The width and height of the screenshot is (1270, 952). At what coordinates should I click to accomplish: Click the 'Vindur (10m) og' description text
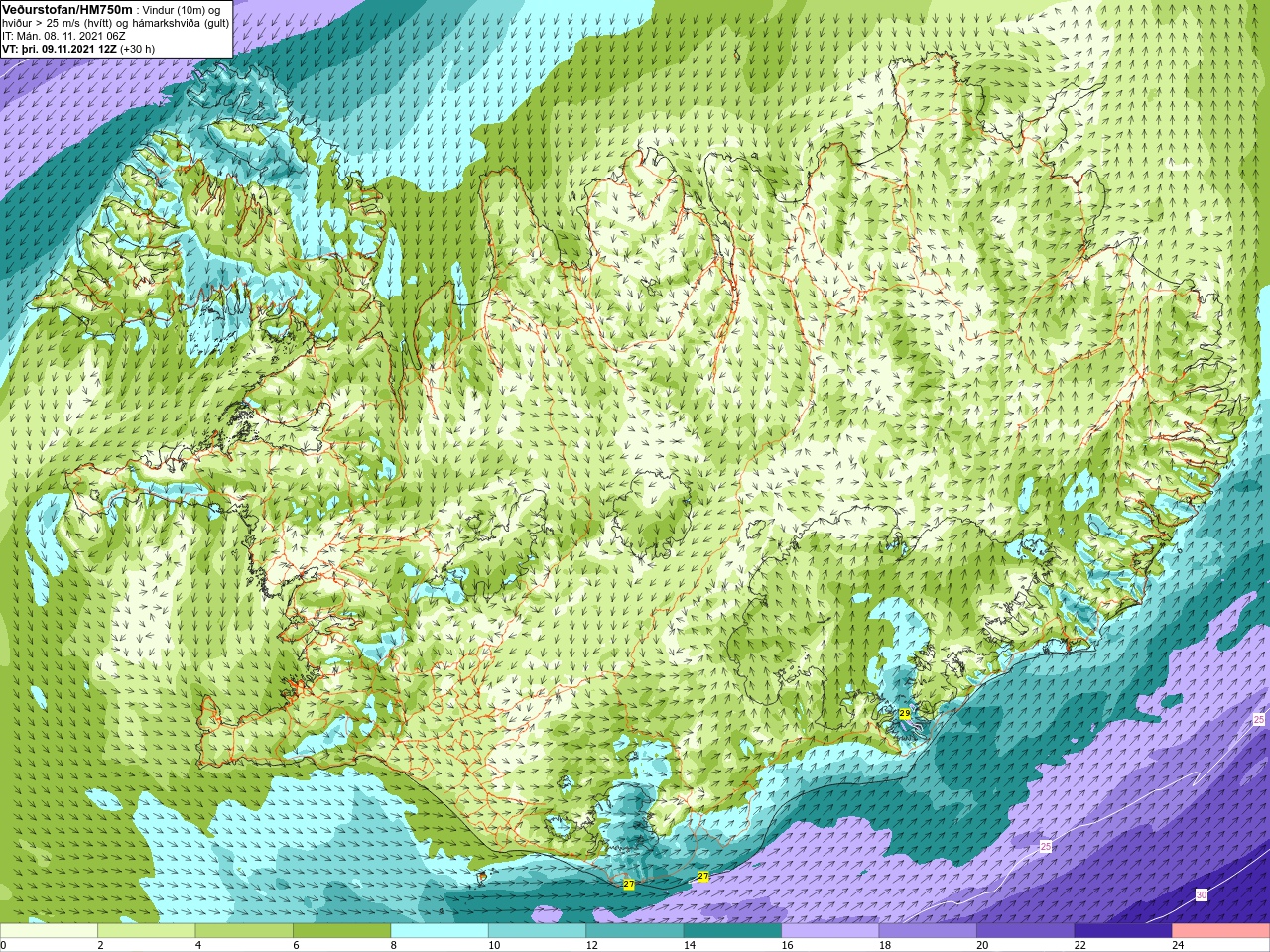point(183,10)
